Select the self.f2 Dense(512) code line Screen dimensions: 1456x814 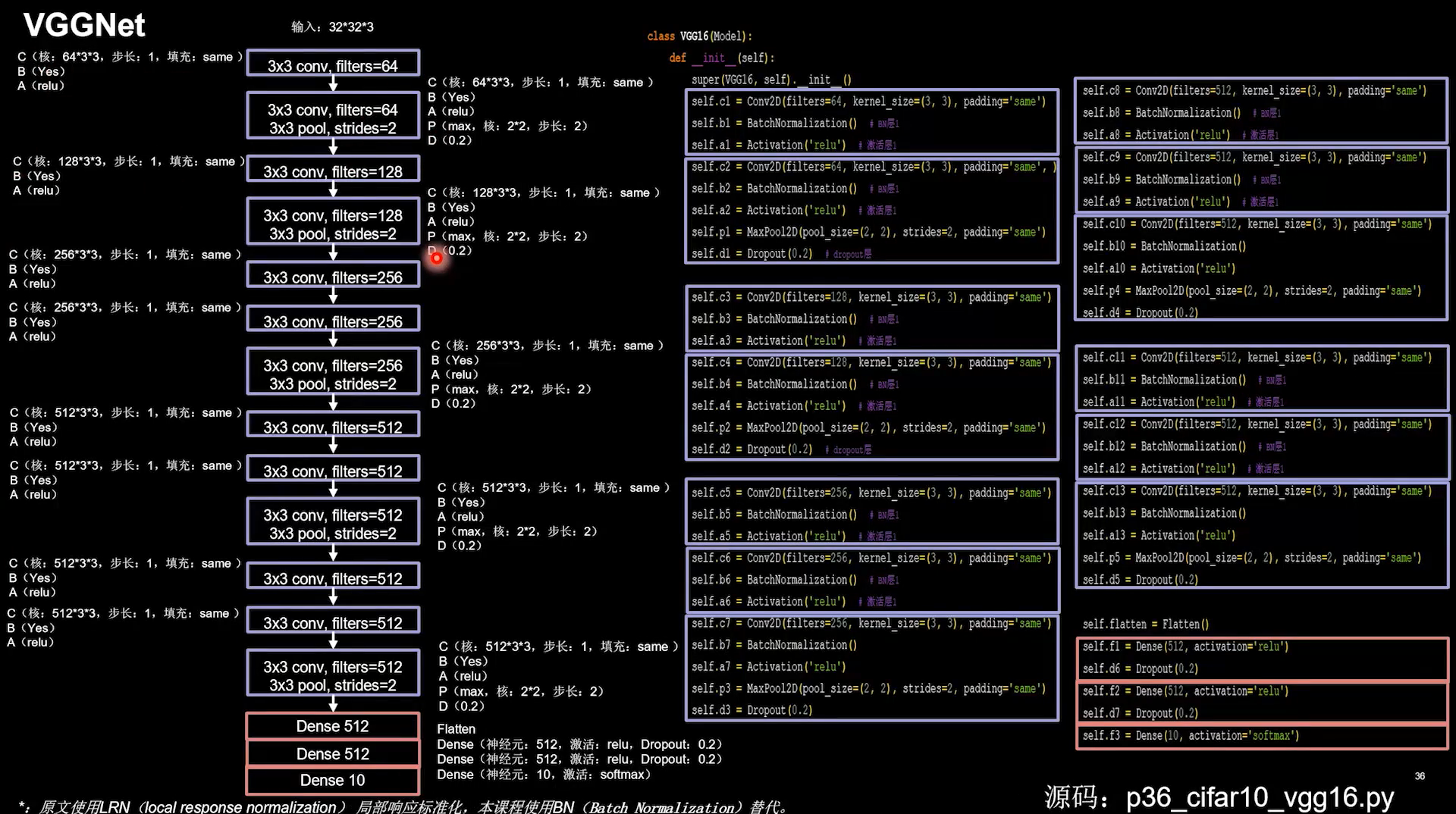1185,691
